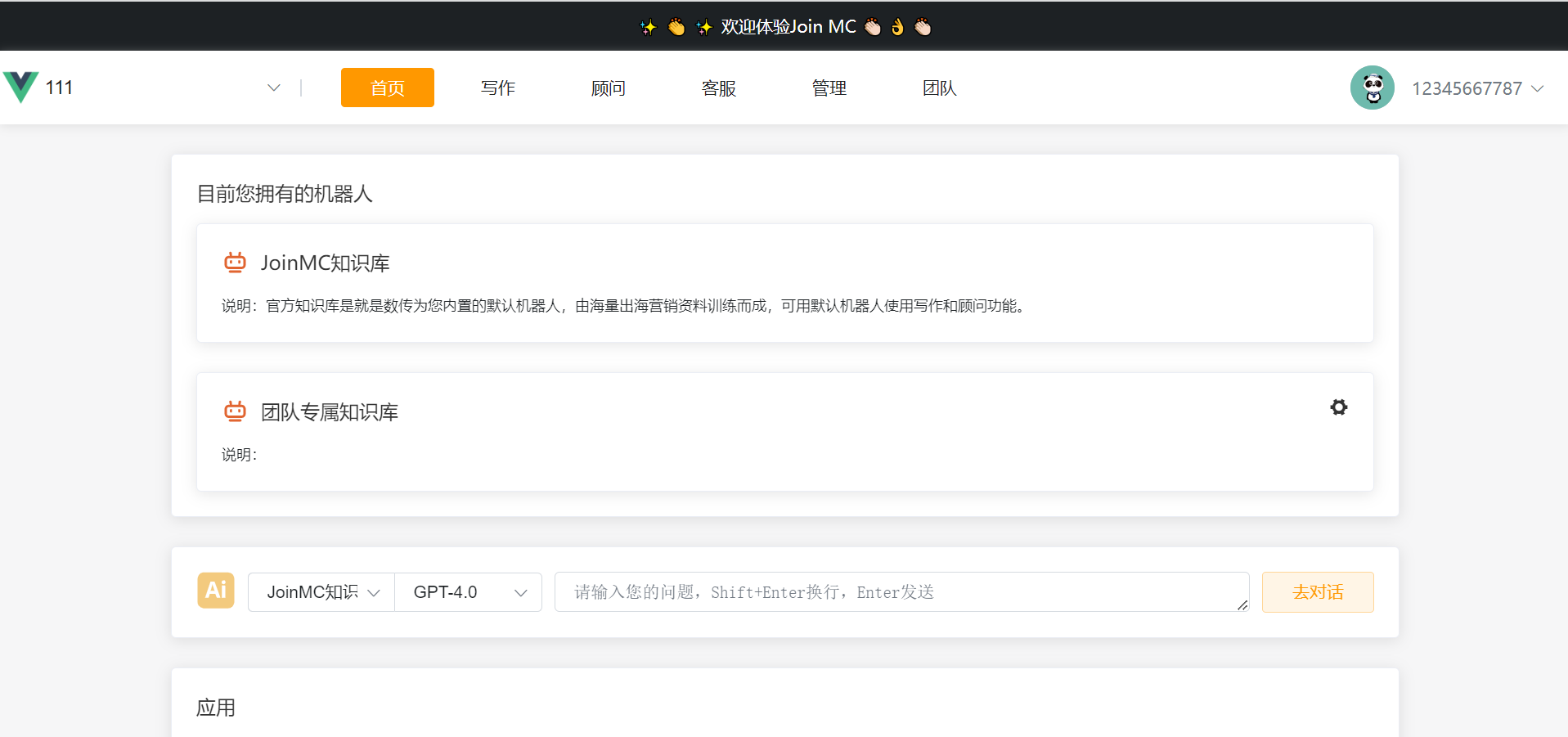Open the 团队 tab
The image size is (1568, 737).
click(x=939, y=88)
